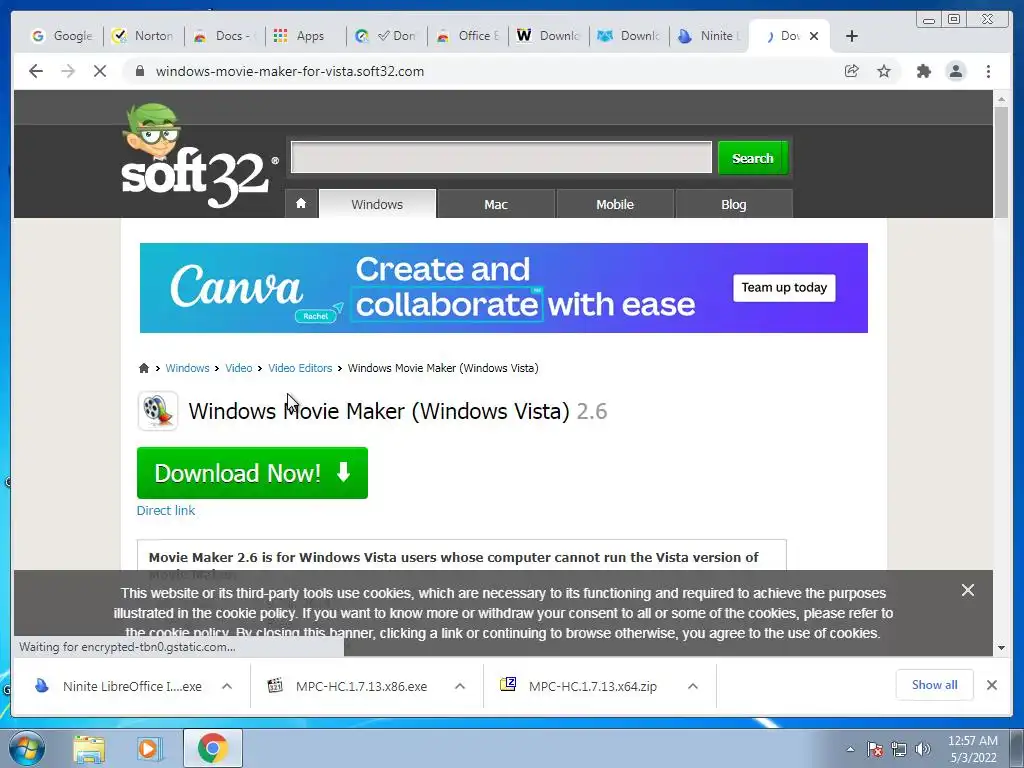Image resolution: width=1024 pixels, height=768 pixels.
Task: Expand options for MPC-HC x86.exe download
Action: pyautogui.click(x=460, y=686)
